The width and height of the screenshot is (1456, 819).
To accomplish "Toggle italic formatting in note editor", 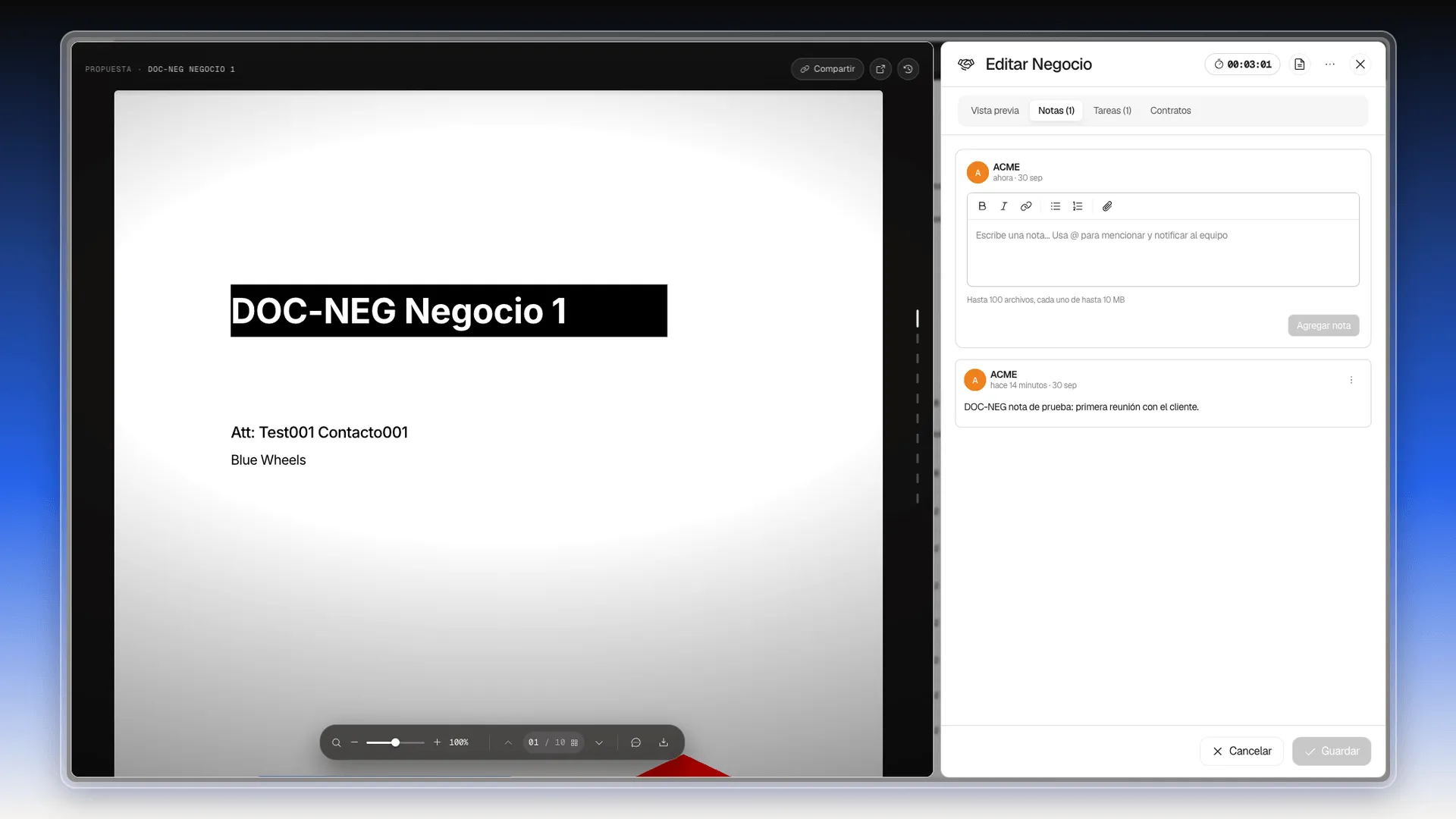I will (x=1004, y=206).
